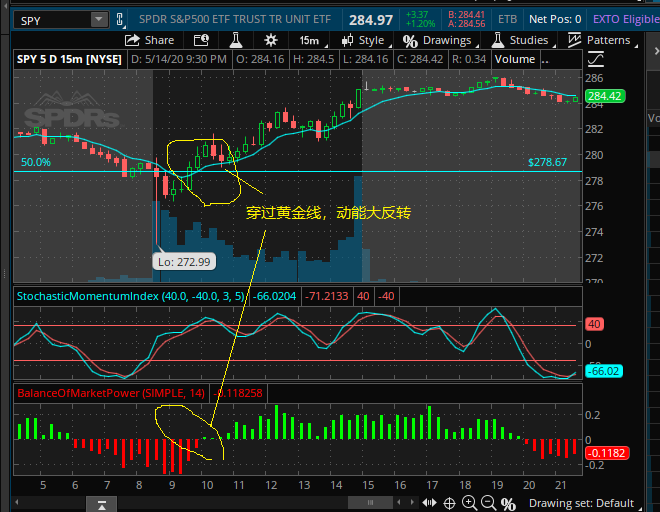Activate the pan arrows tool at the bottom
Image resolution: width=660 pixels, height=512 pixels.
coord(429,503)
